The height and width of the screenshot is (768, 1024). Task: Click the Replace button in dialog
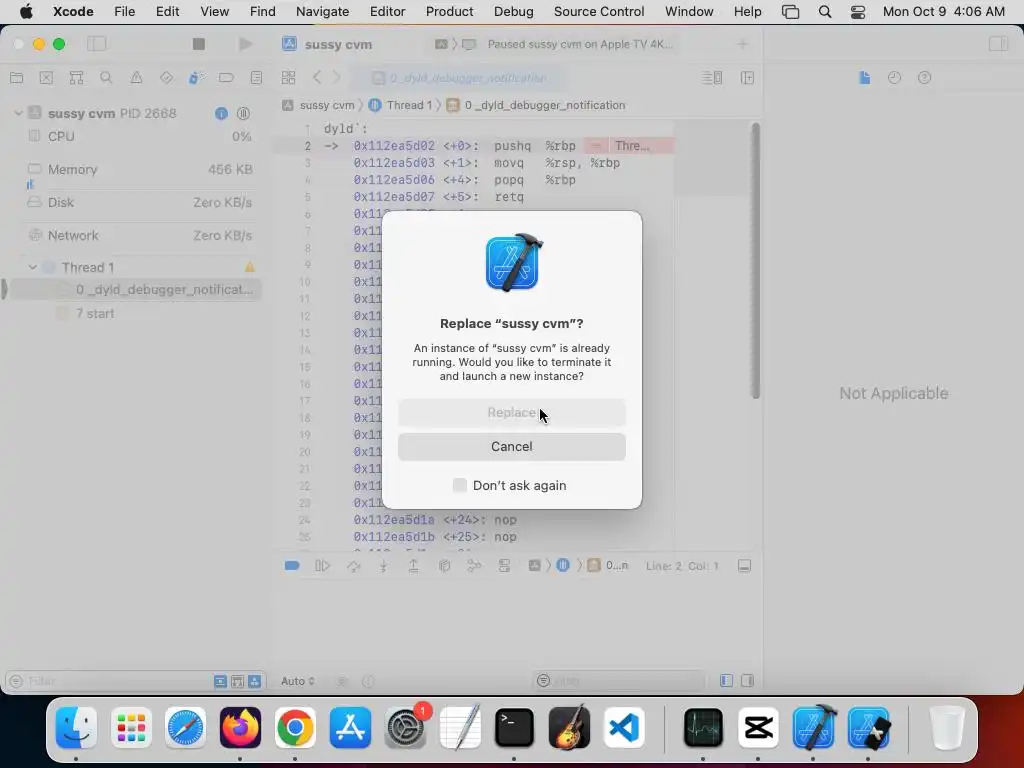click(511, 413)
